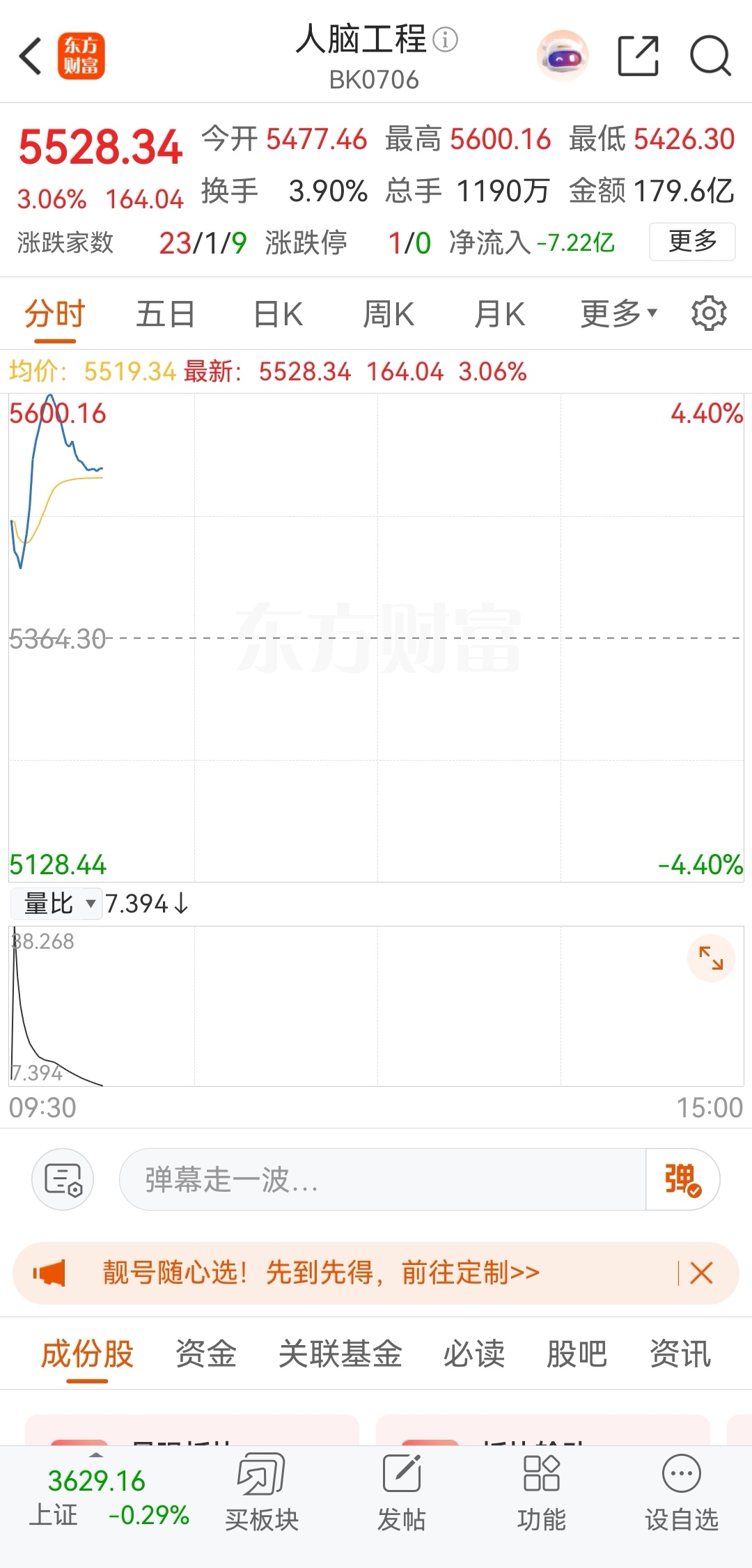This screenshot has height=1568, width=752.
Task: Open chart settings gear icon
Action: click(x=709, y=313)
